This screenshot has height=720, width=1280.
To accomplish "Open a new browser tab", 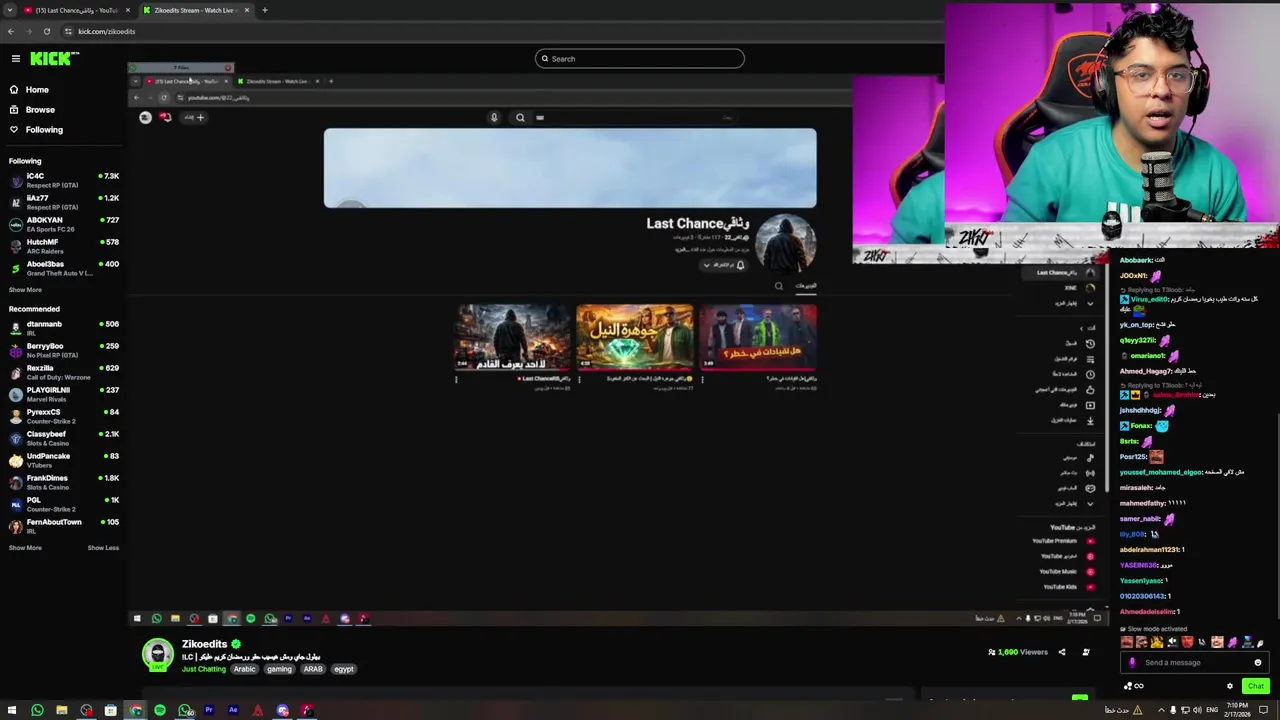I will [264, 10].
